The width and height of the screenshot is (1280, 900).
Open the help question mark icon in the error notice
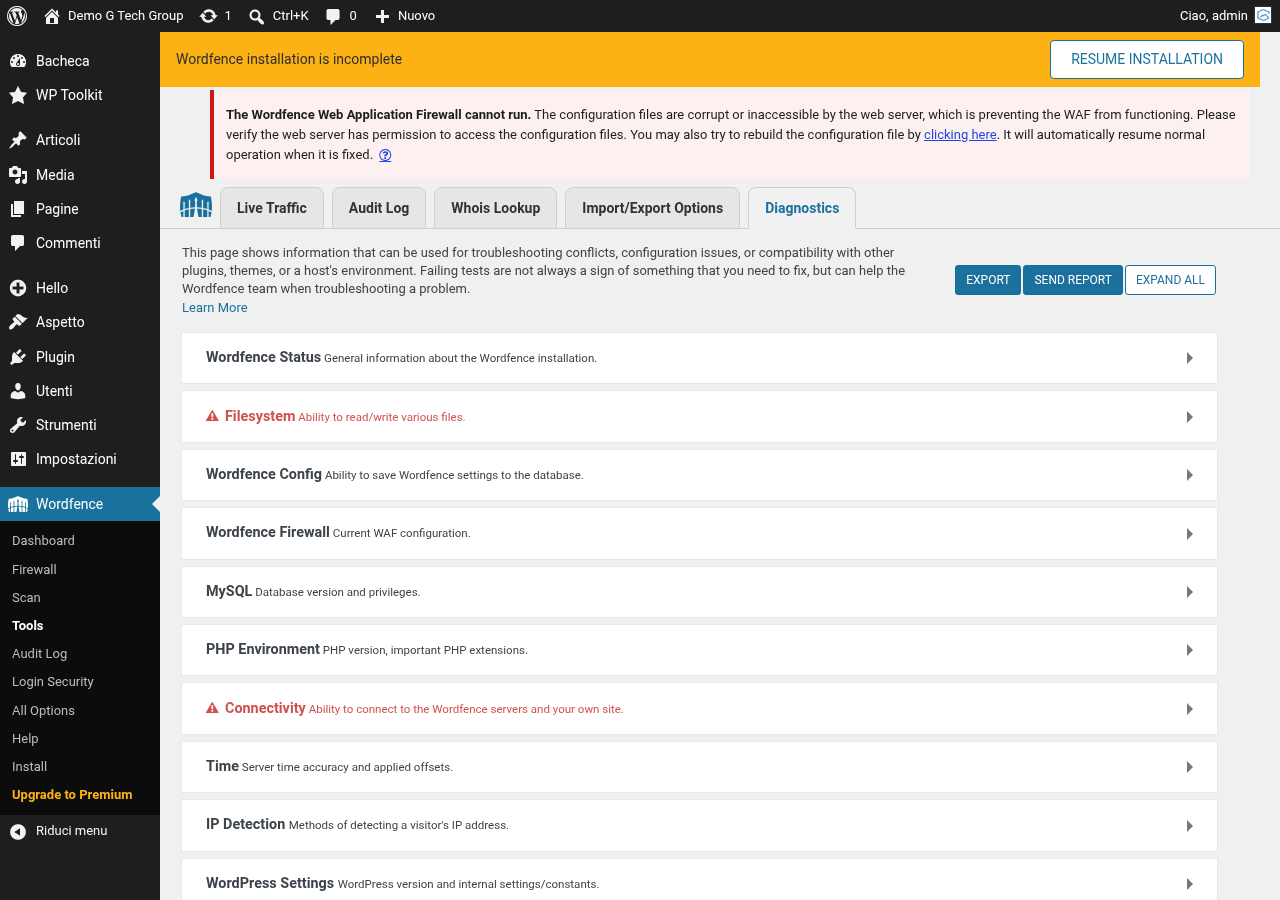pos(385,155)
